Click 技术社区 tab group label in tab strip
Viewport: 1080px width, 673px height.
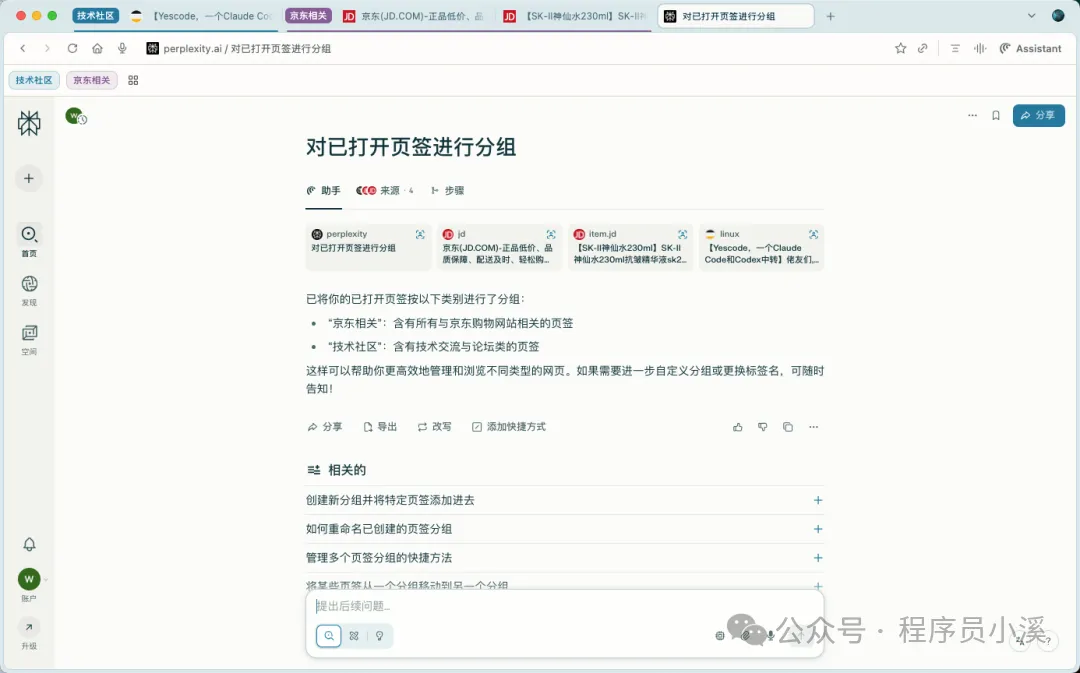pos(96,15)
